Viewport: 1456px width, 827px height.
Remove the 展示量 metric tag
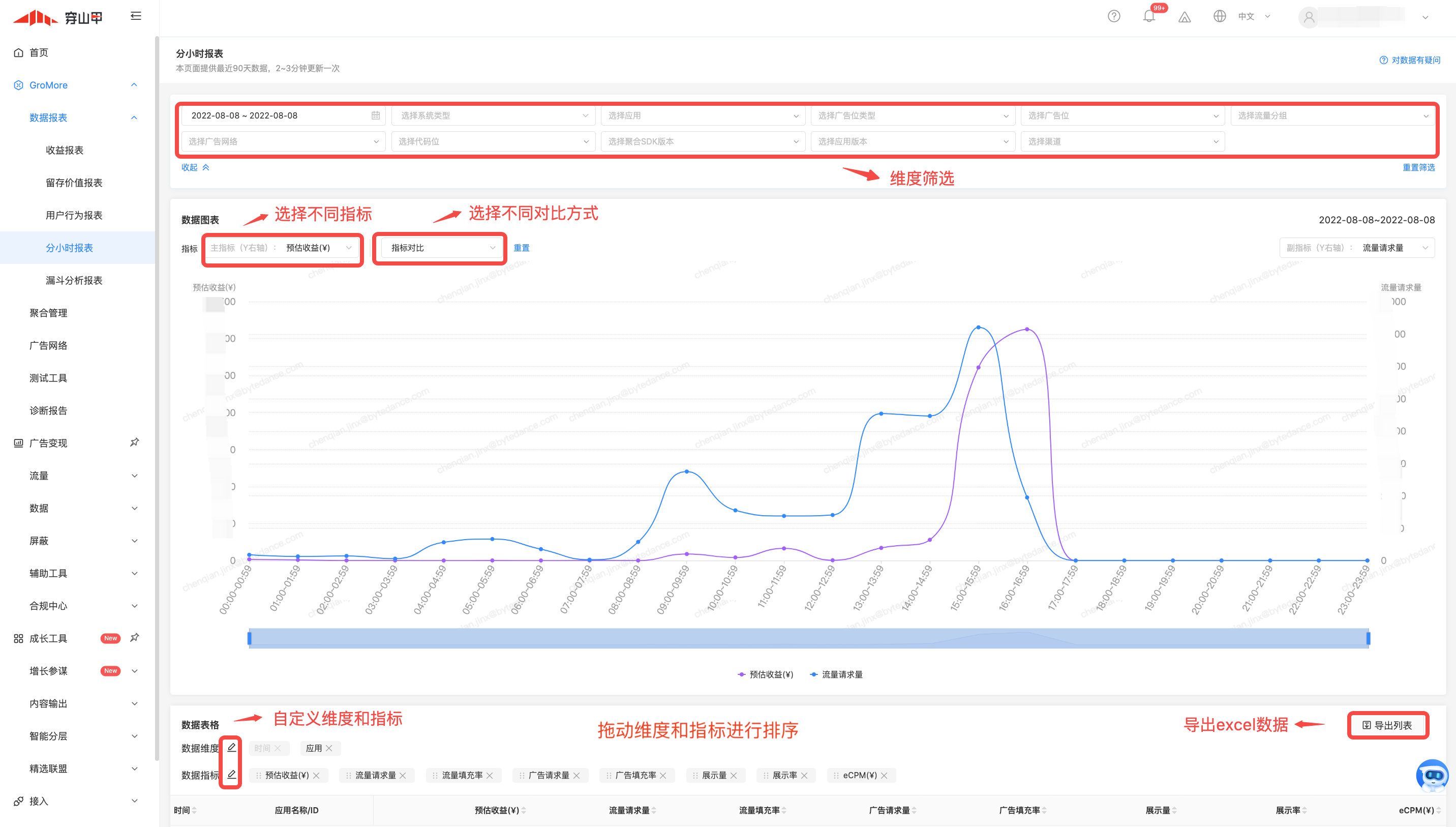pyautogui.click(x=734, y=775)
